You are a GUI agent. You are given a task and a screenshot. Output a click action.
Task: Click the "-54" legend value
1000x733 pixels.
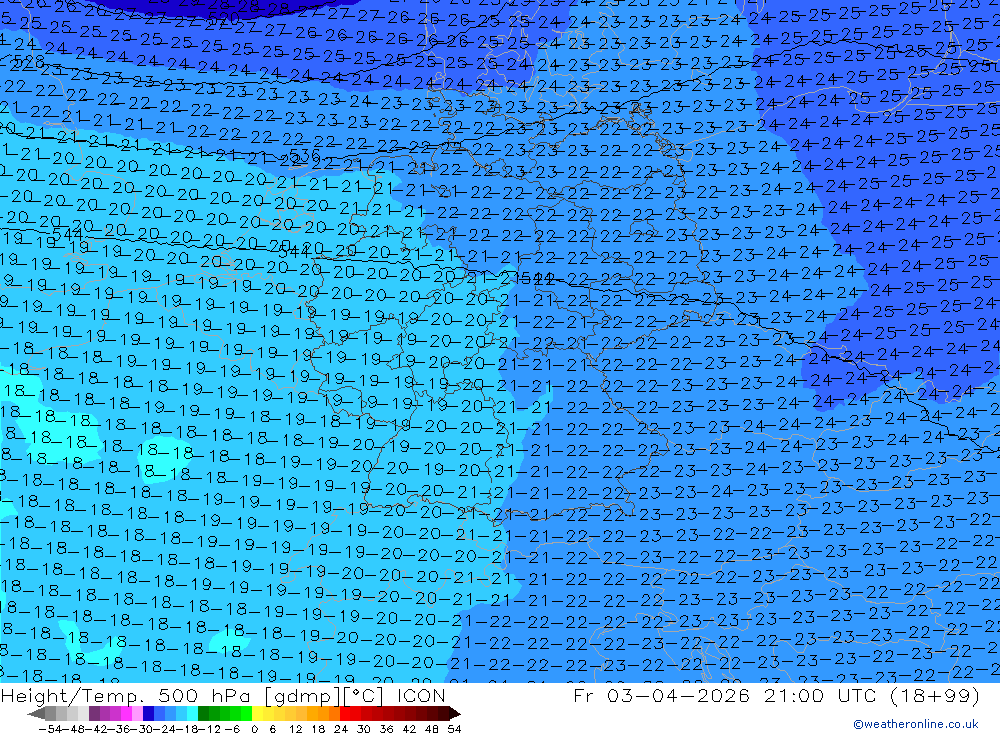tap(49, 729)
